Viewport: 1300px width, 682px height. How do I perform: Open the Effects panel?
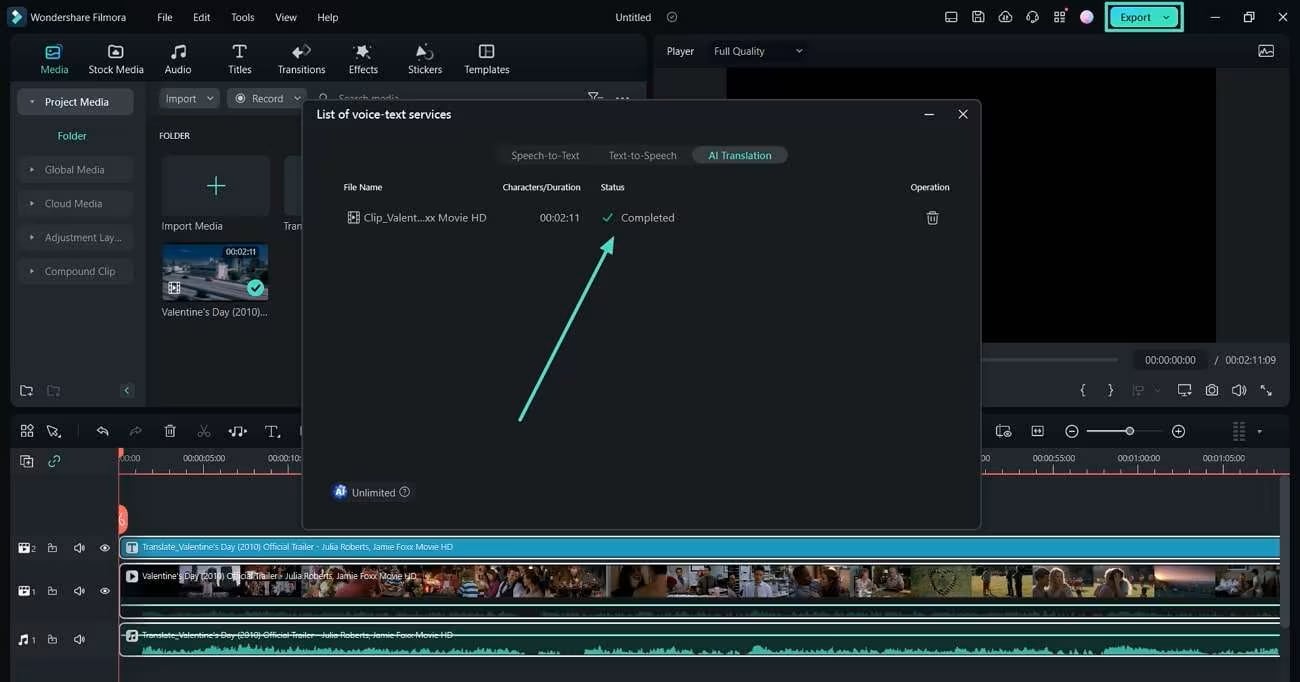pos(363,59)
